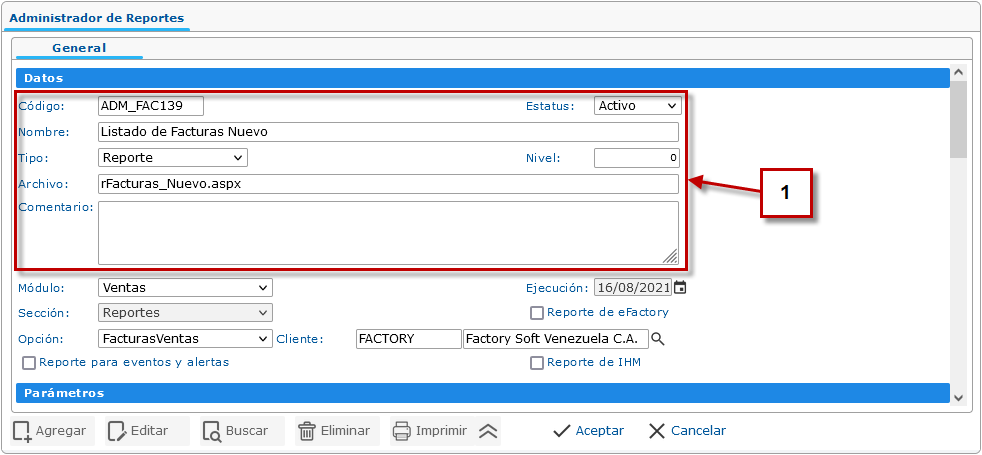Click the Imprimir button label

[x=442, y=431]
